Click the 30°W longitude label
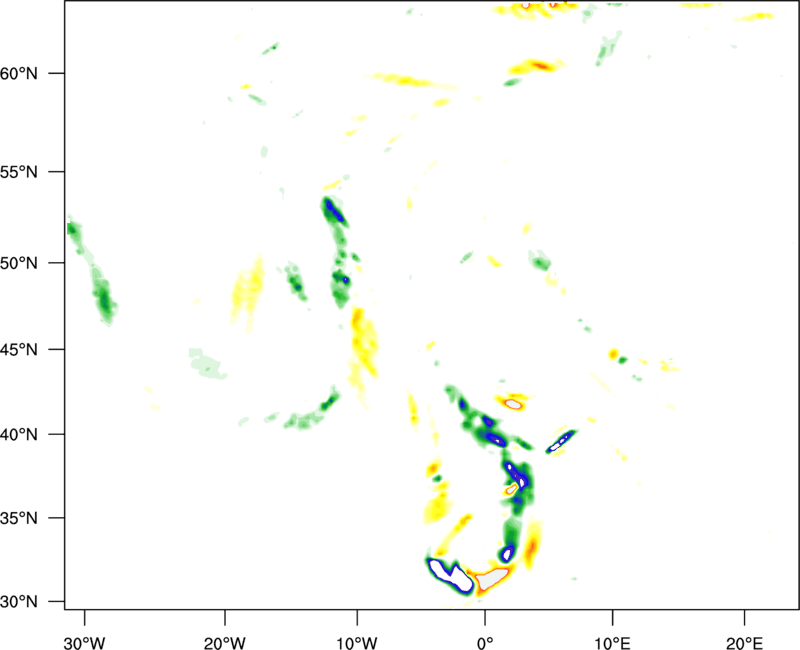This screenshot has height=650, width=800. [x=85, y=643]
